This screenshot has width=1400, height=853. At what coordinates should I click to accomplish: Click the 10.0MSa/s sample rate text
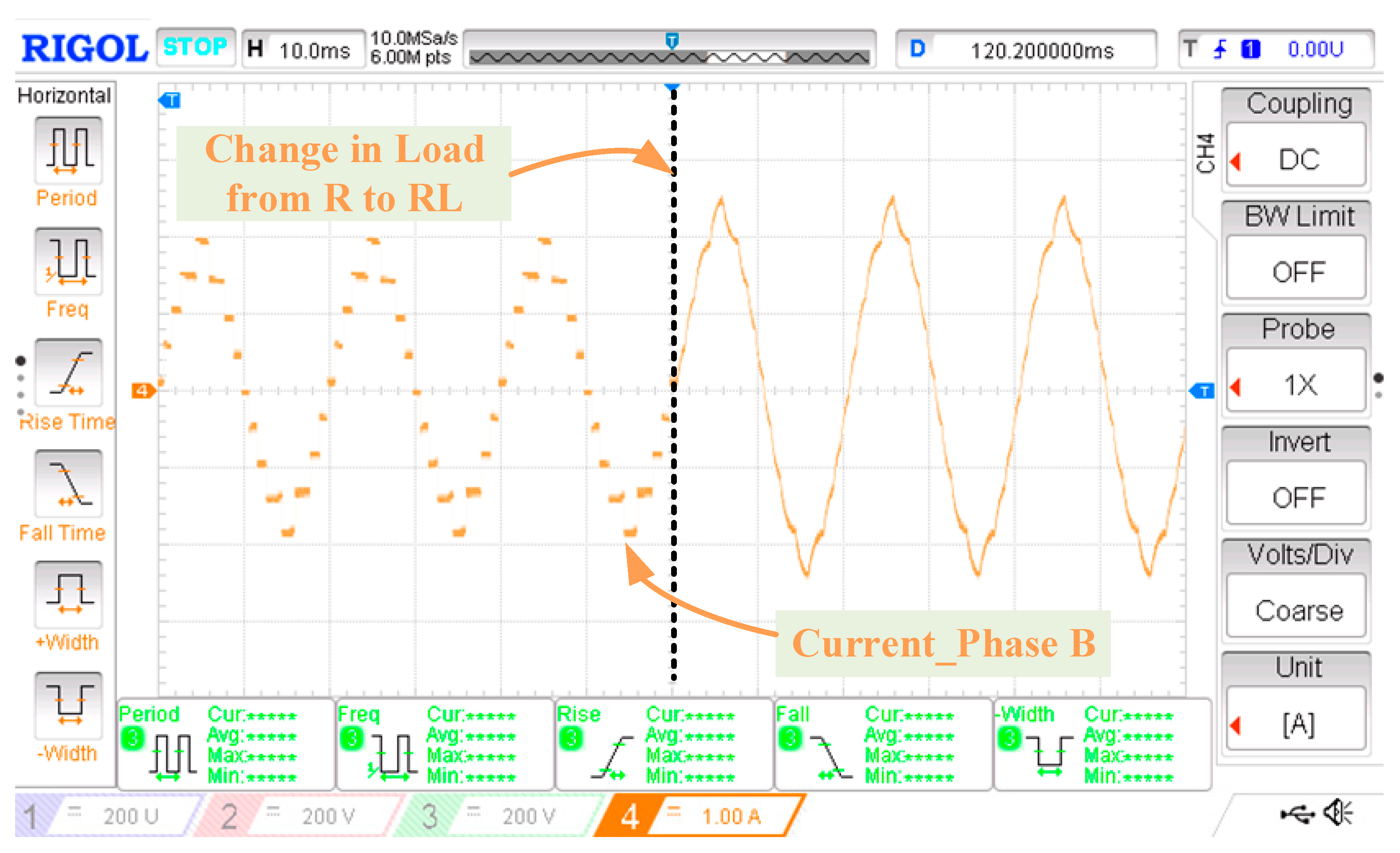click(x=414, y=38)
